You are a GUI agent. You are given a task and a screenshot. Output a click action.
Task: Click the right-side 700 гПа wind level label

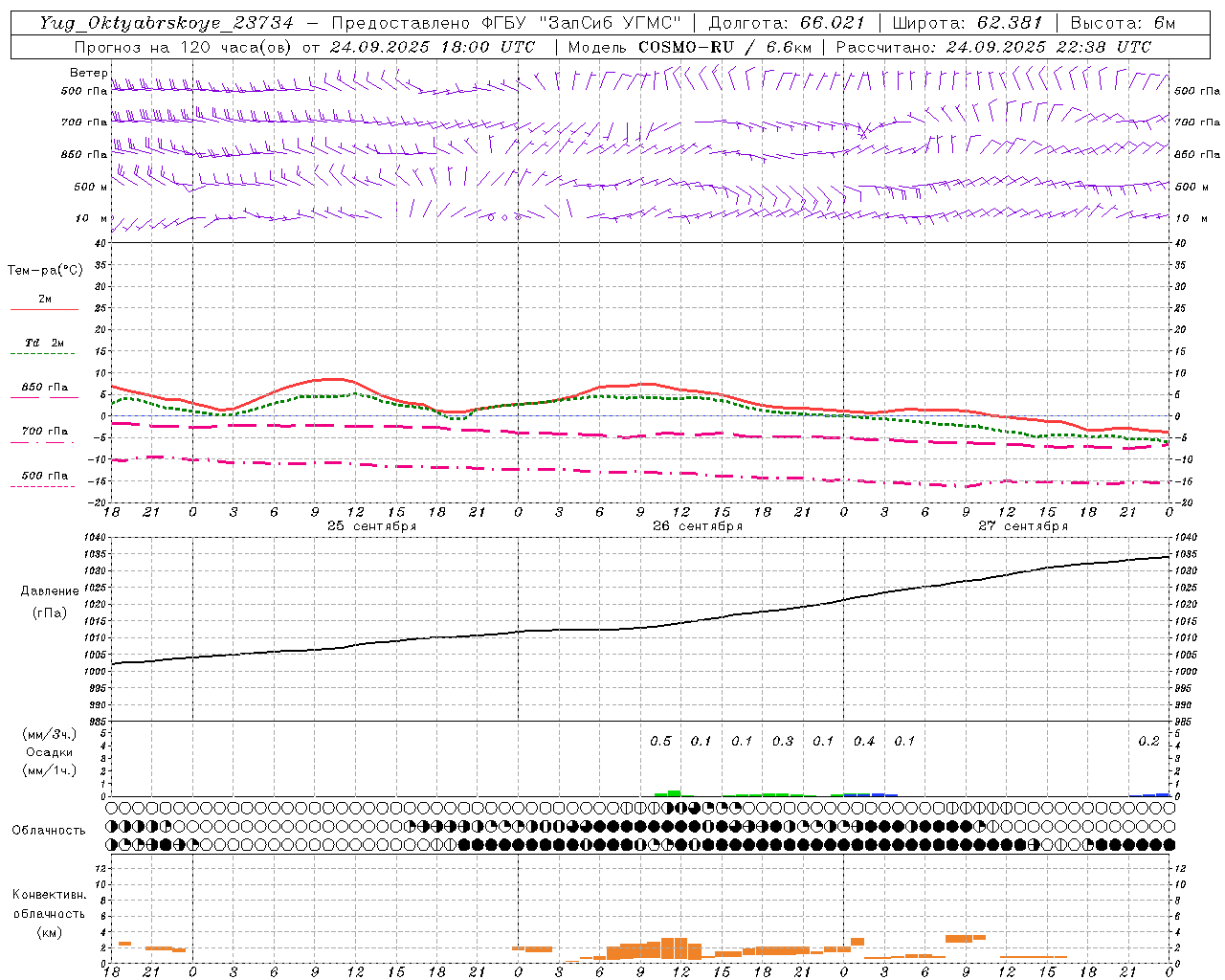point(1197,122)
